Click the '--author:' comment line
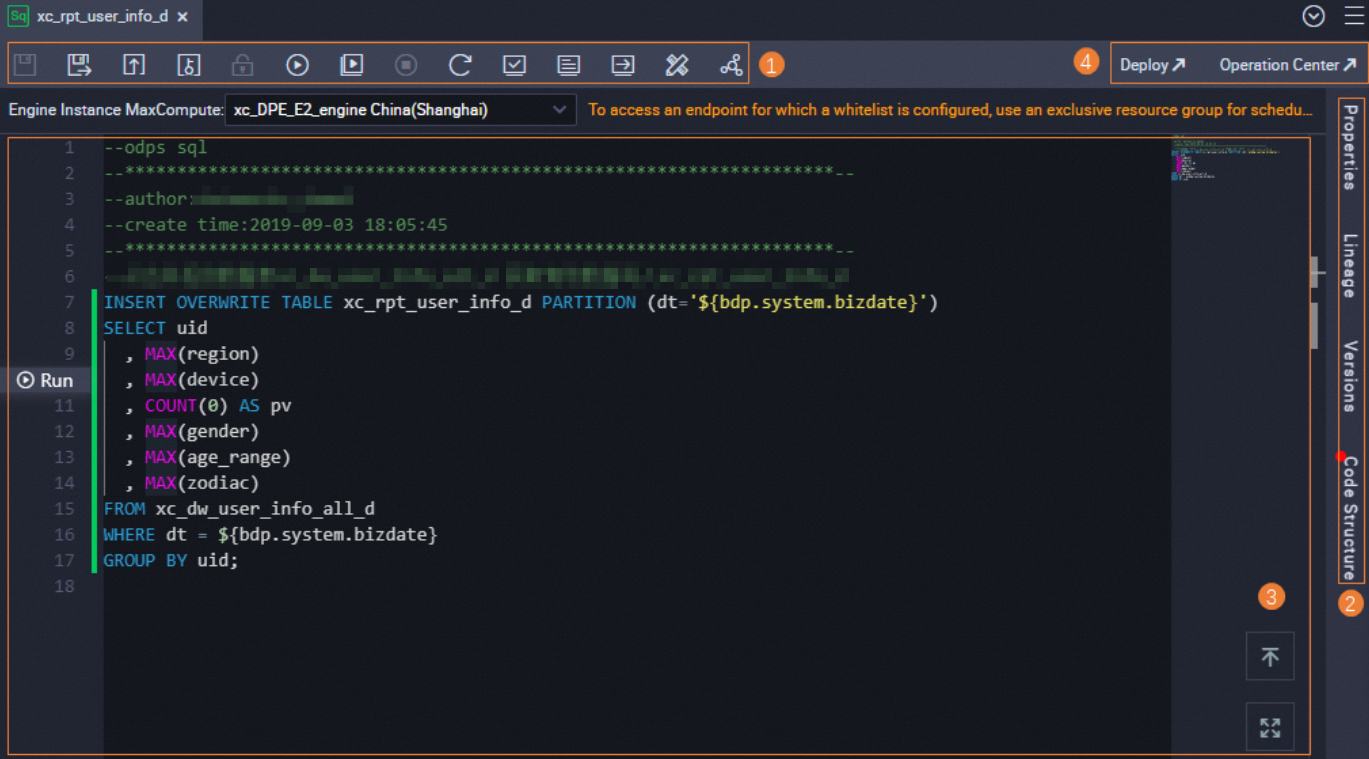The image size is (1369, 759). (x=229, y=199)
